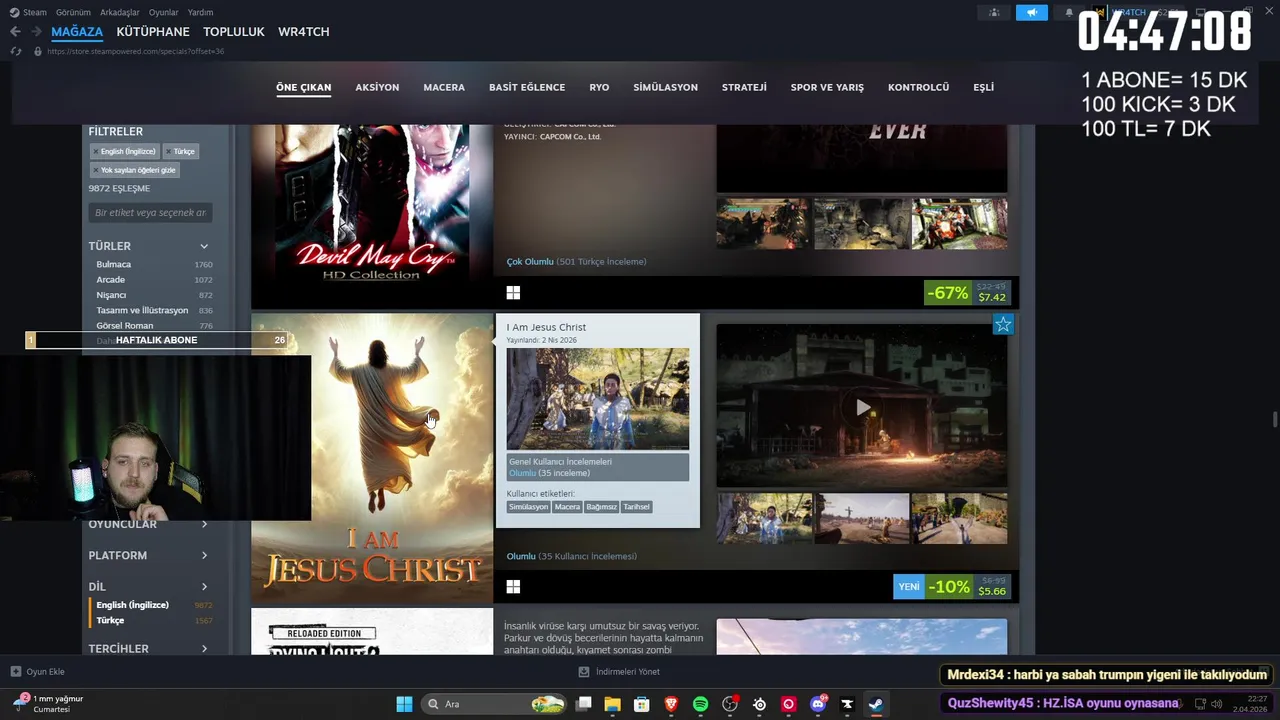This screenshot has width=1280, height=720.
Task: Open SteelSeries app from the taskbar
Action: pos(759,704)
